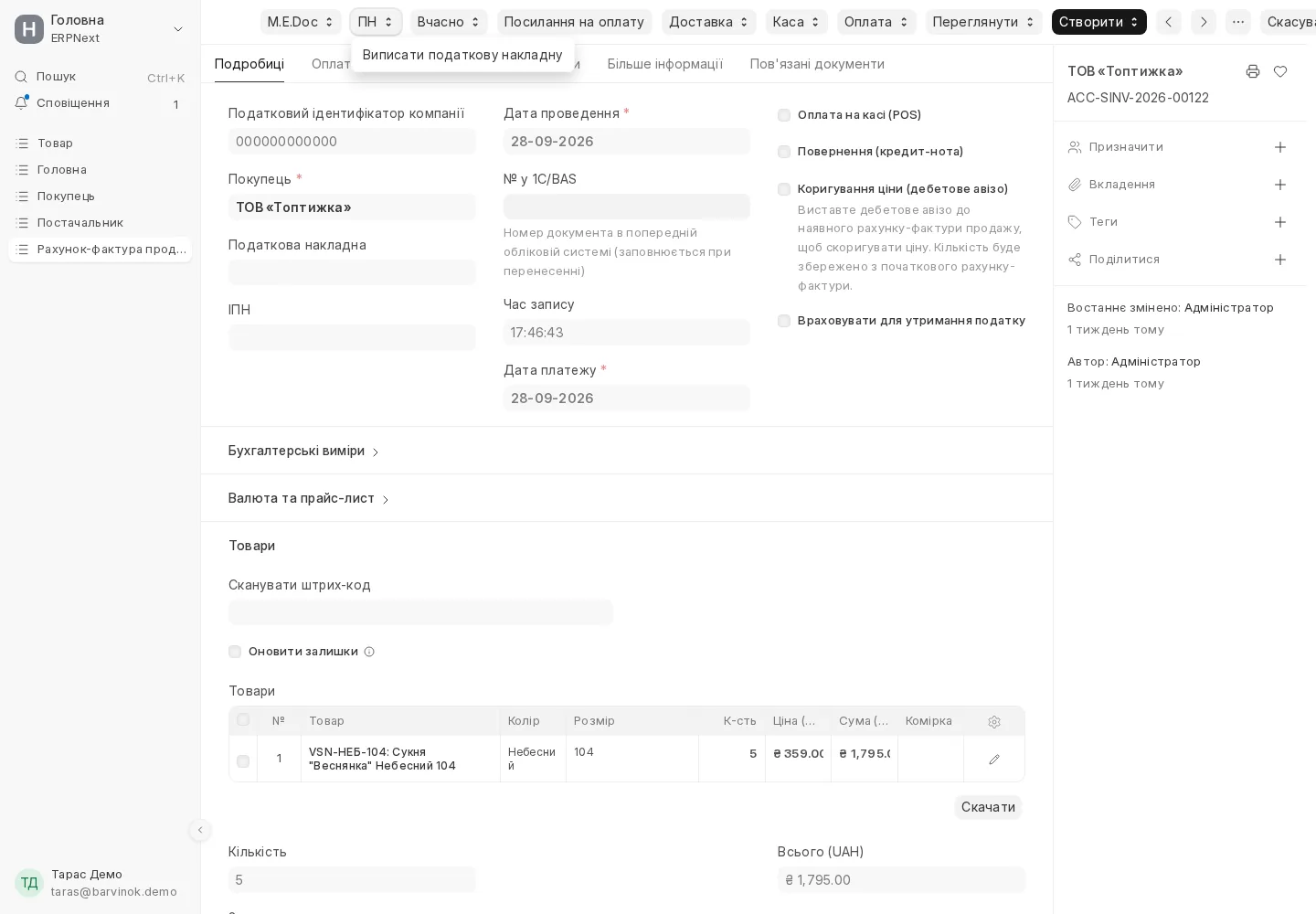Image resolution: width=1316 pixels, height=914 pixels.
Task: Tick the Повернення (кредит-нота) checkbox
Action: (x=784, y=152)
